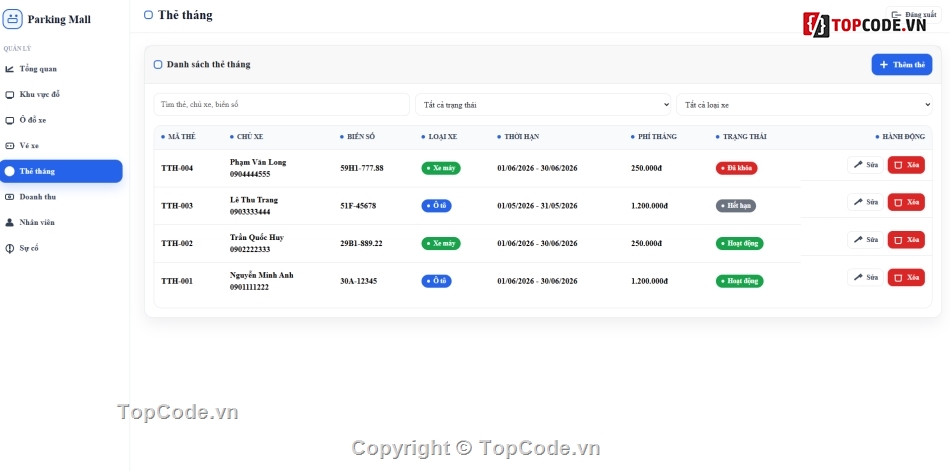The image size is (950, 471).
Task: Click Sửa for Lê Thu Trang
Action: (x=865, y=202)
